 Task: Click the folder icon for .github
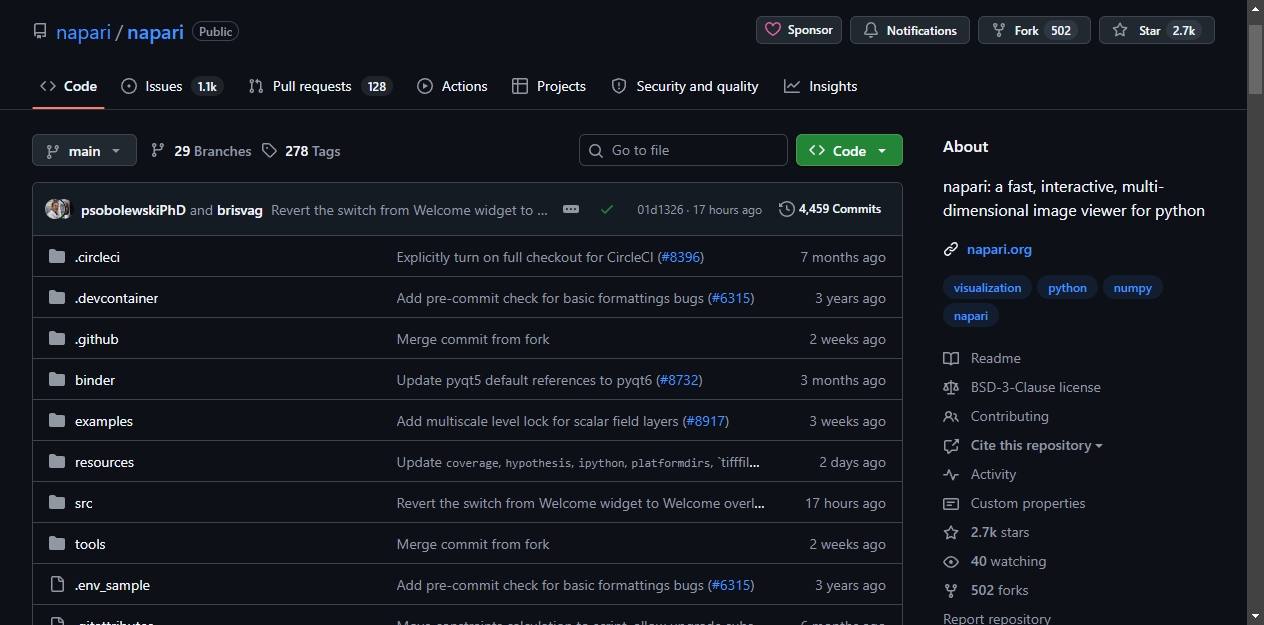pyautogui.click(x=57, y=339)
